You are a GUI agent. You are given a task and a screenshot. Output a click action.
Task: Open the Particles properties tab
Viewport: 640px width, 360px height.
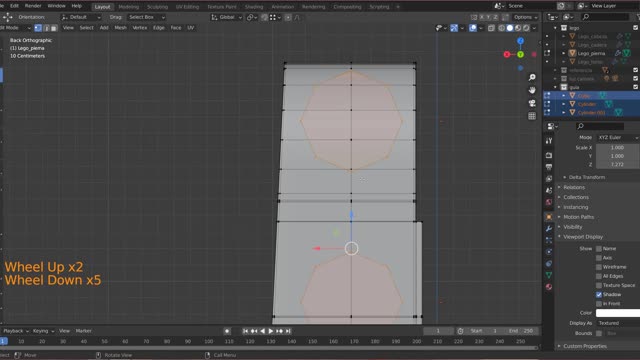549,240
